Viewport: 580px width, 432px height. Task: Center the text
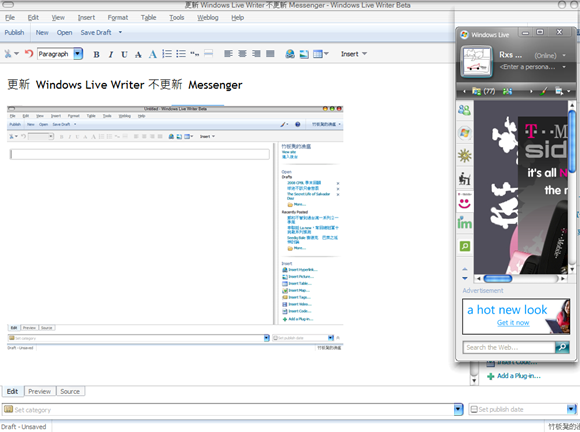click(242, 54)
